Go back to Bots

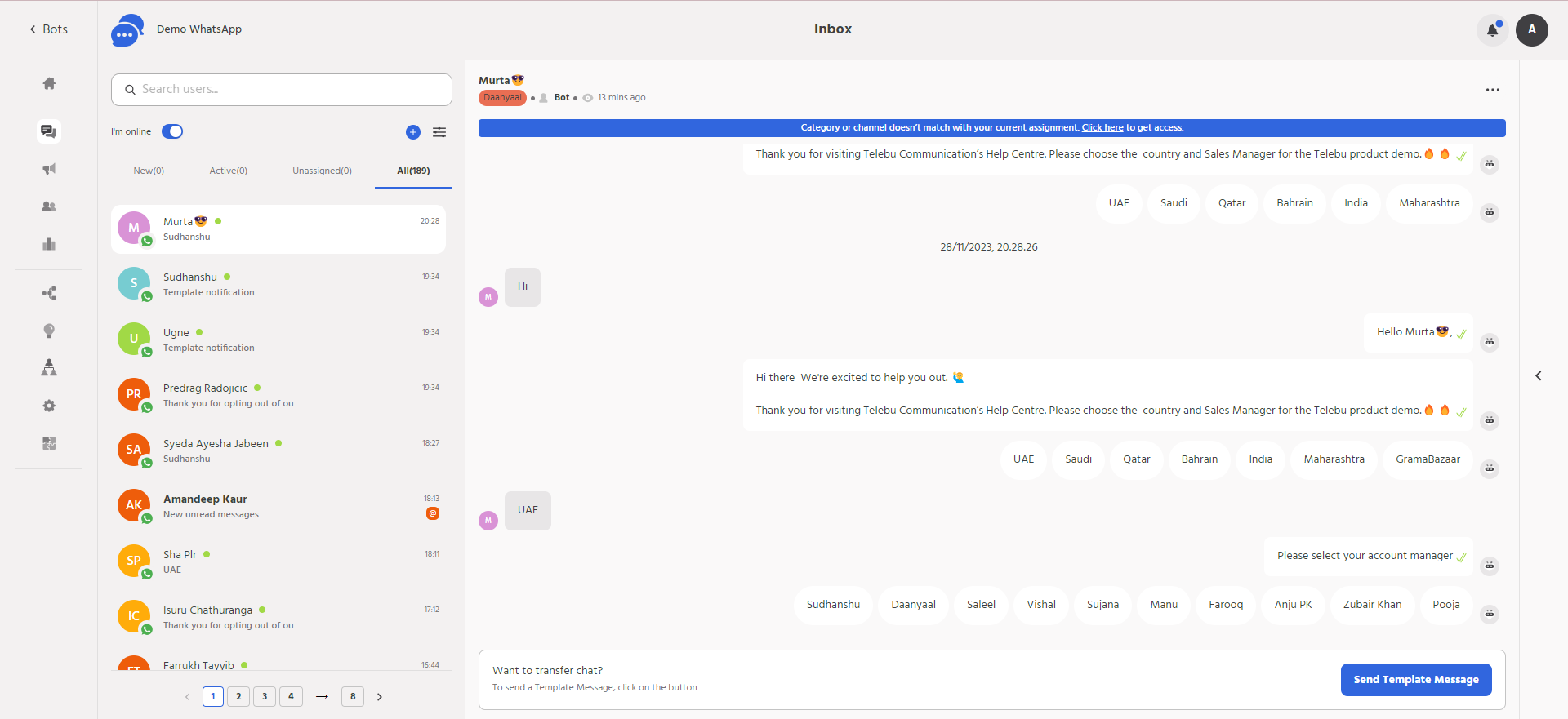coord(49,29)
